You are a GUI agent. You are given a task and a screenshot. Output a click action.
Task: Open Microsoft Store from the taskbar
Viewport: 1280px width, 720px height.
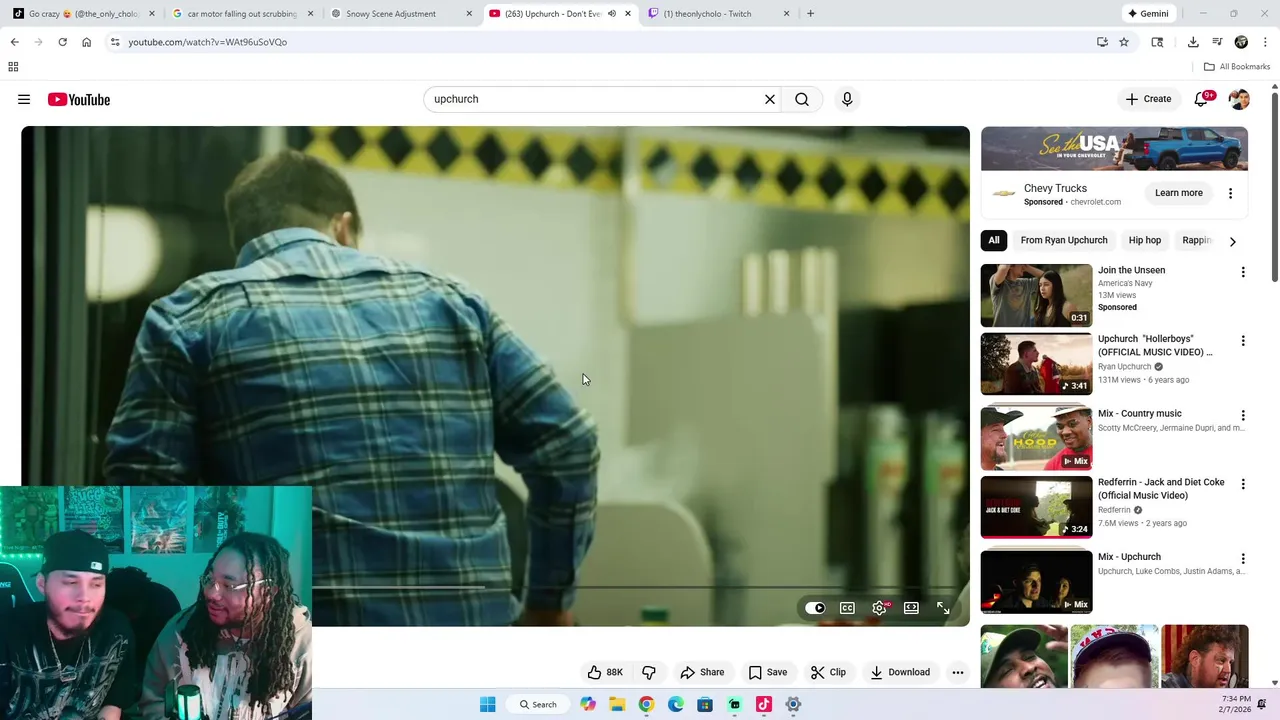(x=705, y=704)
